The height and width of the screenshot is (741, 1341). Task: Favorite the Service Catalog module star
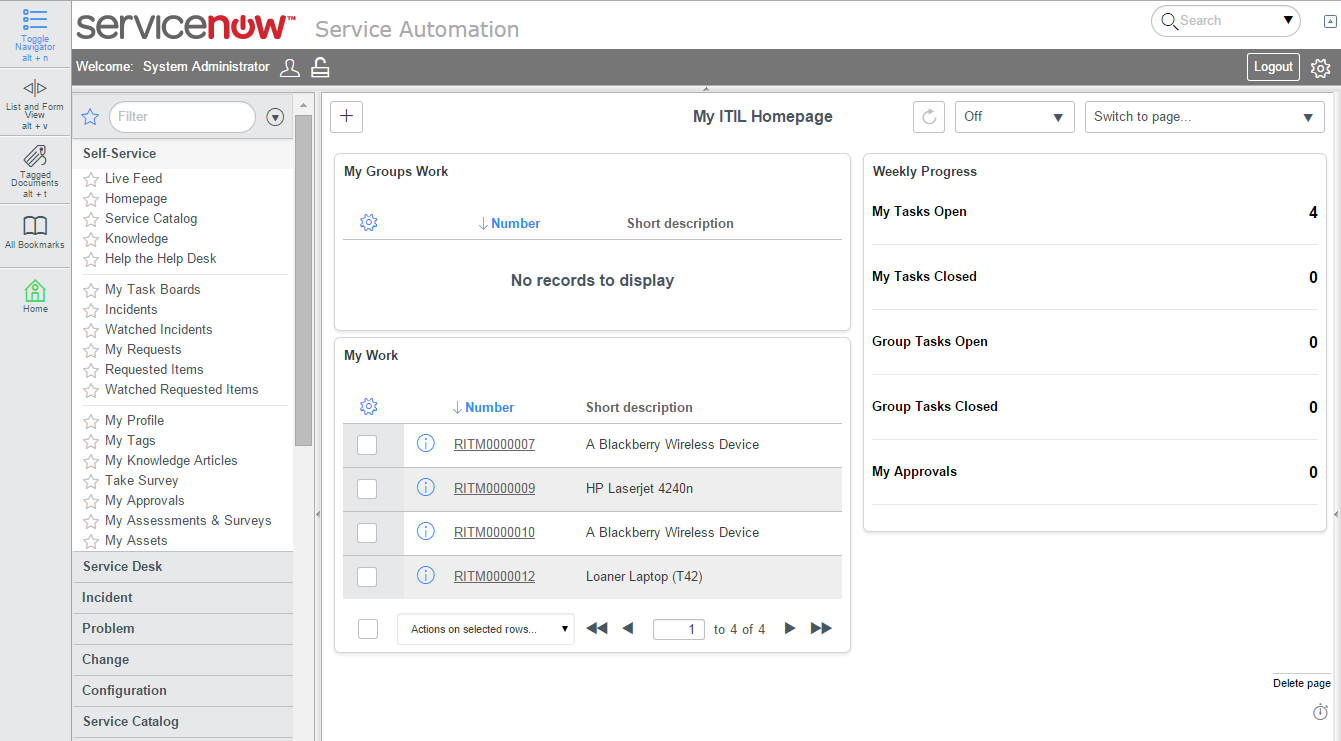(x=91, y=219)
